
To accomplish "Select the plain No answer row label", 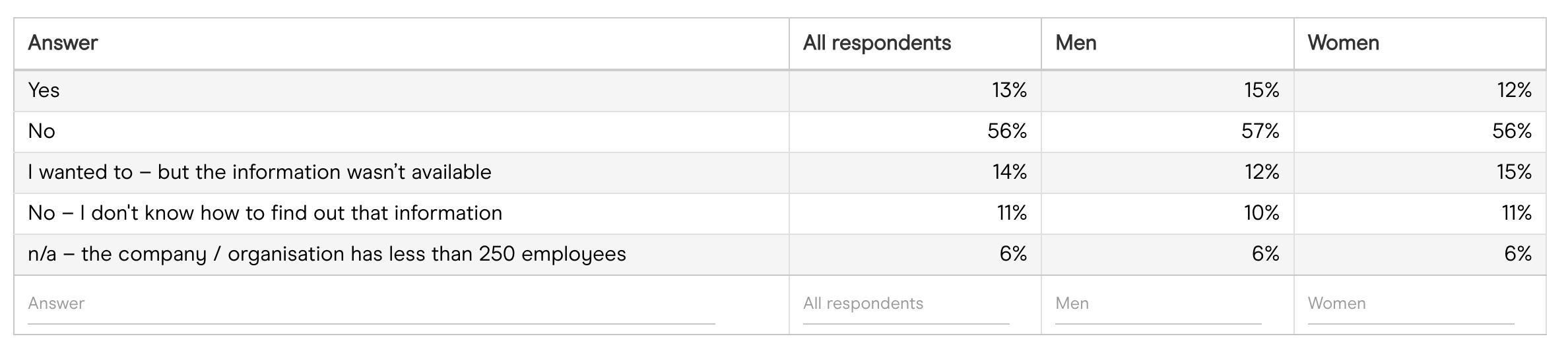I will (x=42, y=131).
